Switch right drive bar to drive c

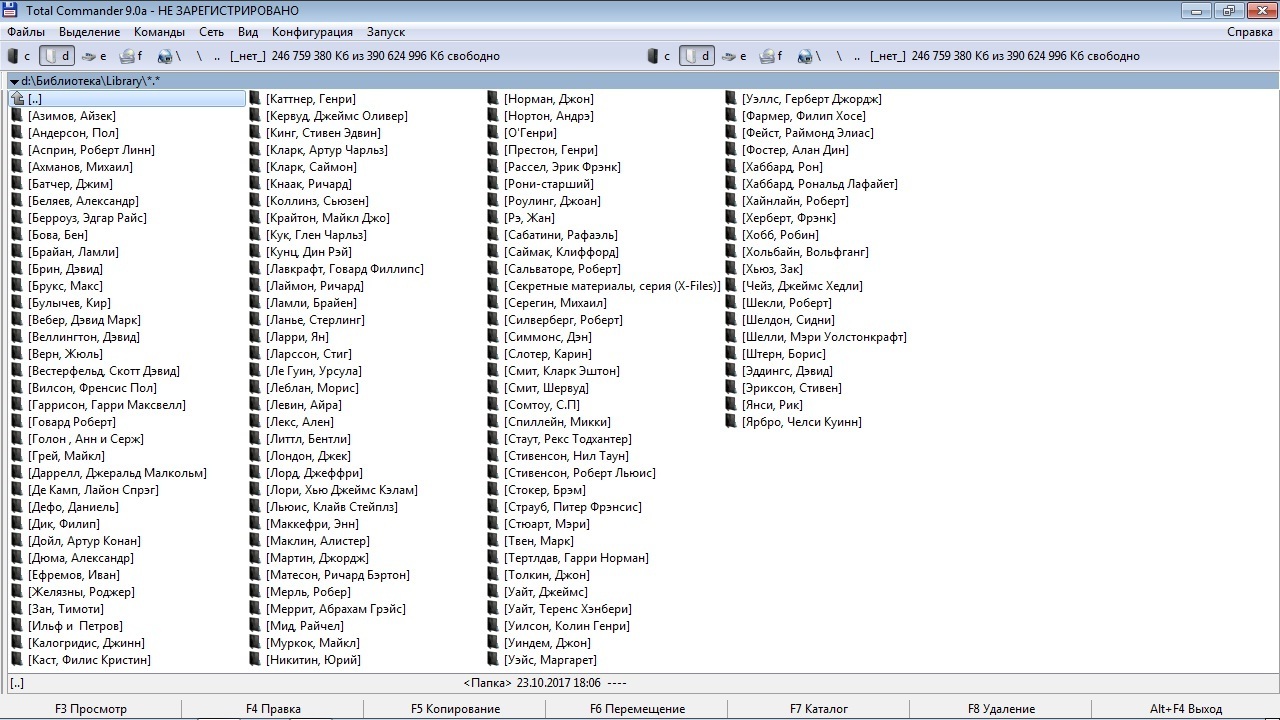[660, 56]
